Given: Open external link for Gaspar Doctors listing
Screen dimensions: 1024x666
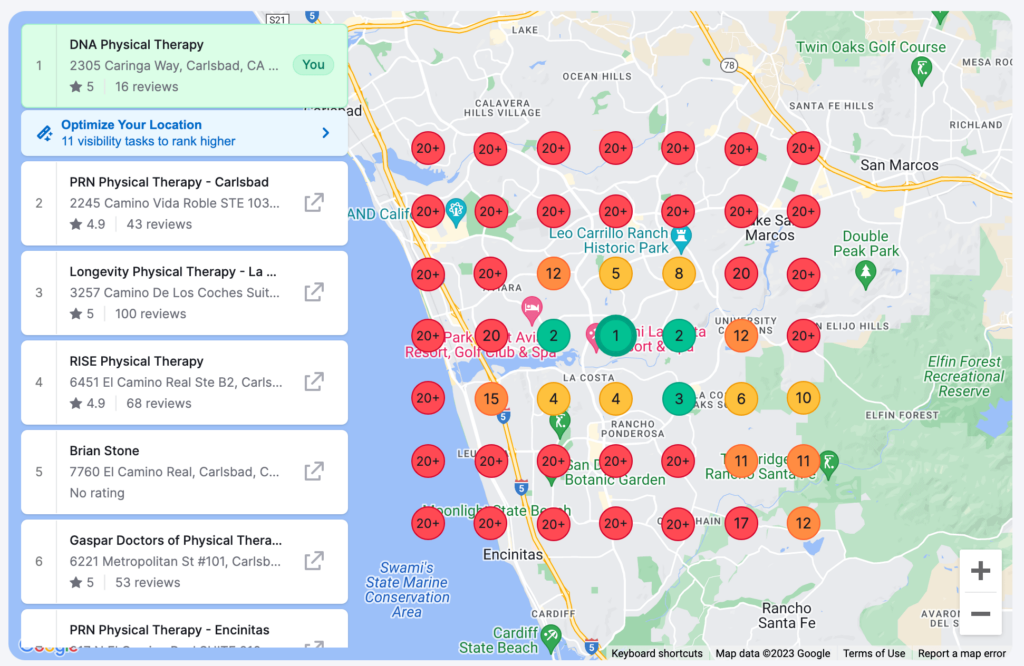Looking at the screenshot, I should (x=314, y=560).
